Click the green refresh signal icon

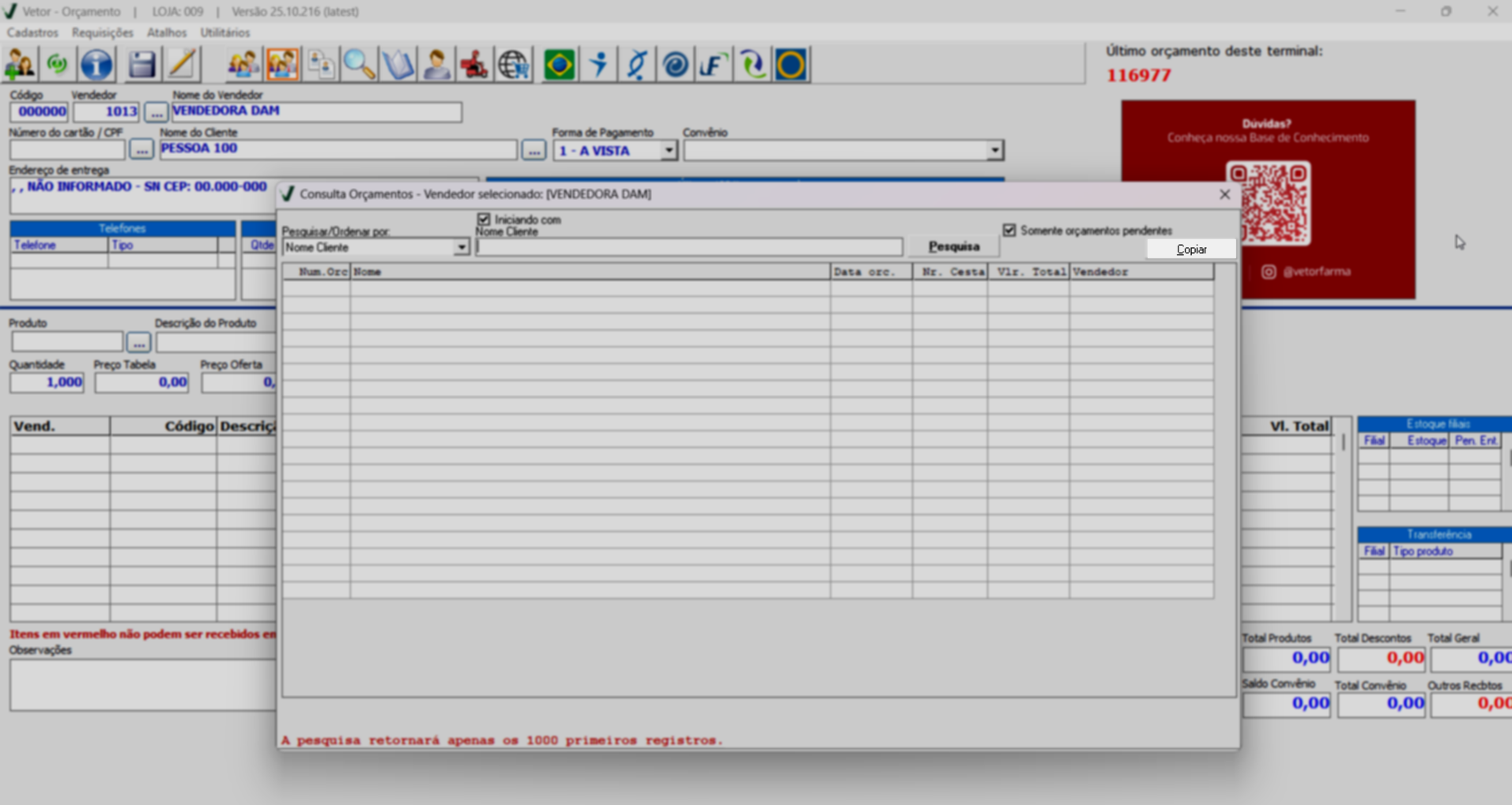[58, 65]
